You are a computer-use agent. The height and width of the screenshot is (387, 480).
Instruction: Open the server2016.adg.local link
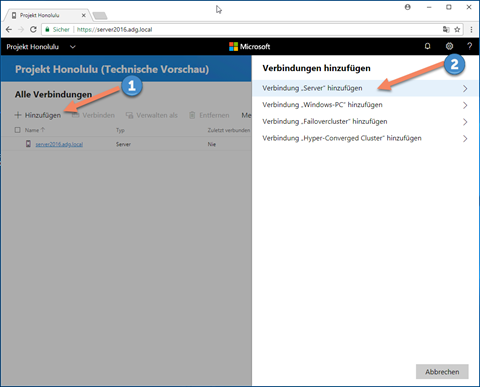[x=59, y=144]
